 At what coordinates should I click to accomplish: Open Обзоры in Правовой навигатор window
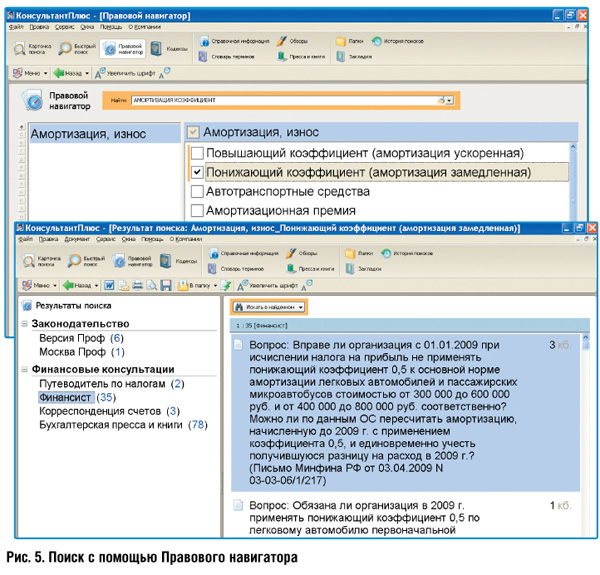pos(293,41)
